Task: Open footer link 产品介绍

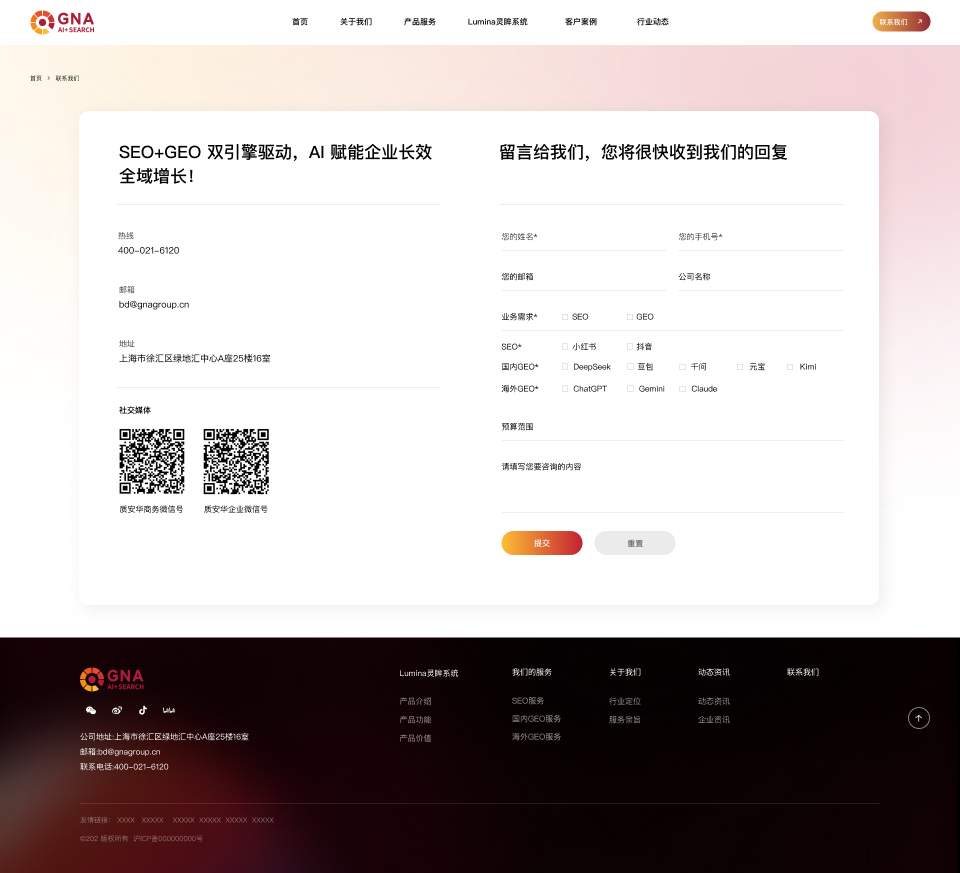Action: [416, 702]
